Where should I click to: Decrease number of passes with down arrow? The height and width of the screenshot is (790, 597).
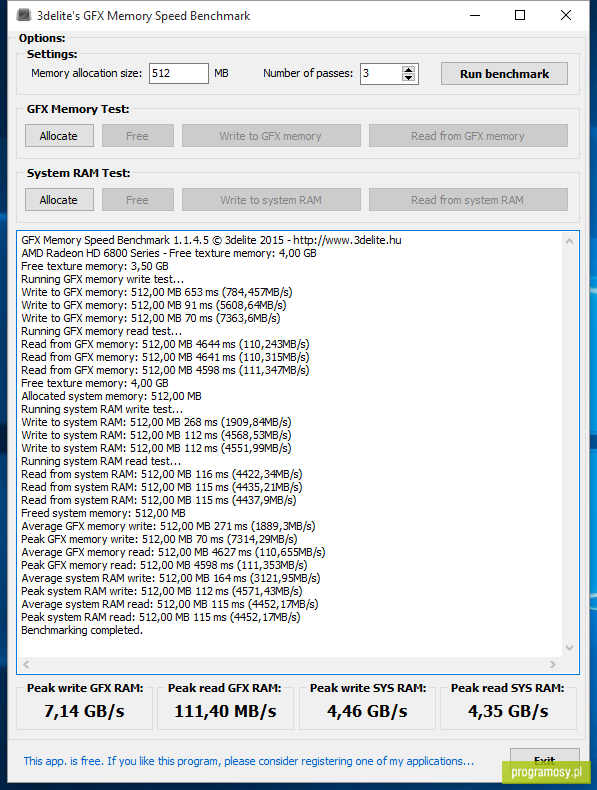[x=409, y=78]
